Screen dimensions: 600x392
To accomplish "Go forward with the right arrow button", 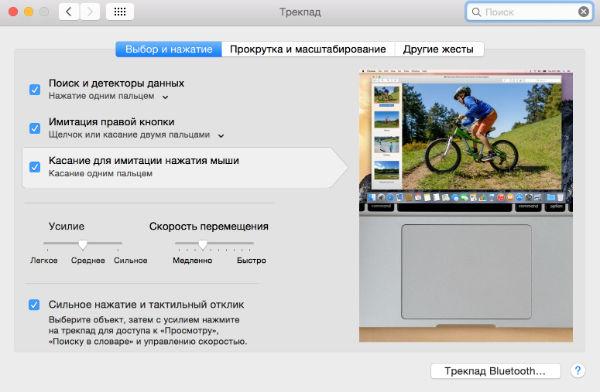I will click(90, 12).
